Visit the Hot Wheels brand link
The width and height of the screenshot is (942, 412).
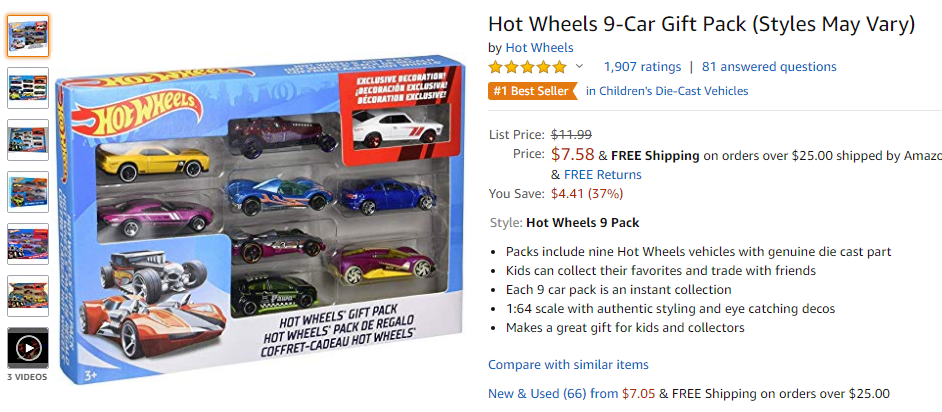tap(539, 47)
